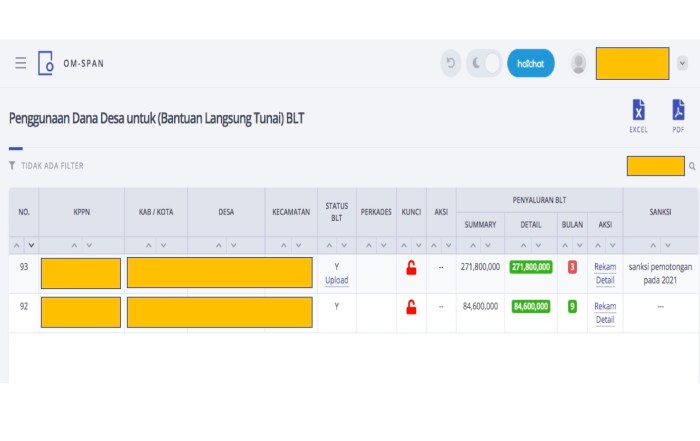The height and width of the screenshot is (441, 700).
Task: Click the page title Penggunaan Dana Desa
Action: point(156,119)
